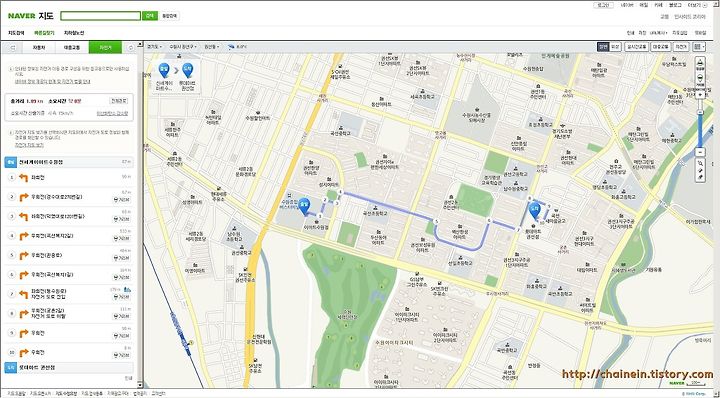Click the round icon right of 자전거 tab

click(130, 47)
